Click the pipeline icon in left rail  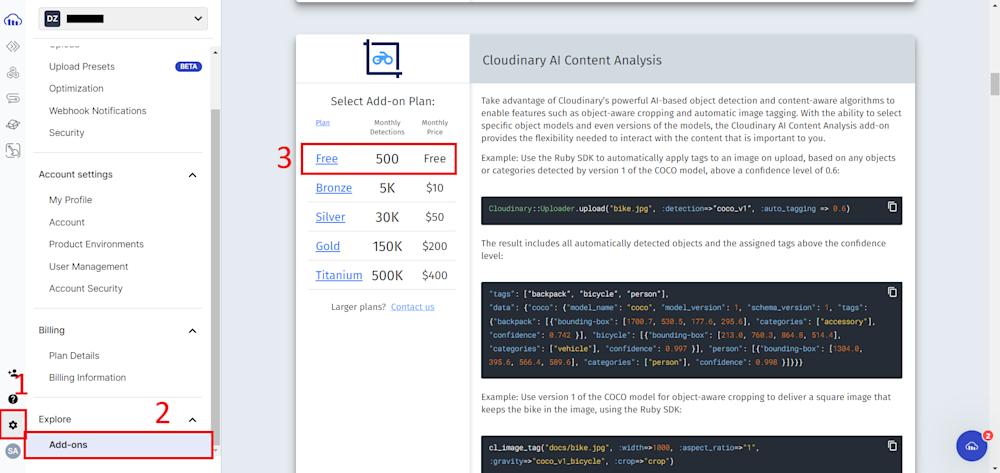point(13,98)
